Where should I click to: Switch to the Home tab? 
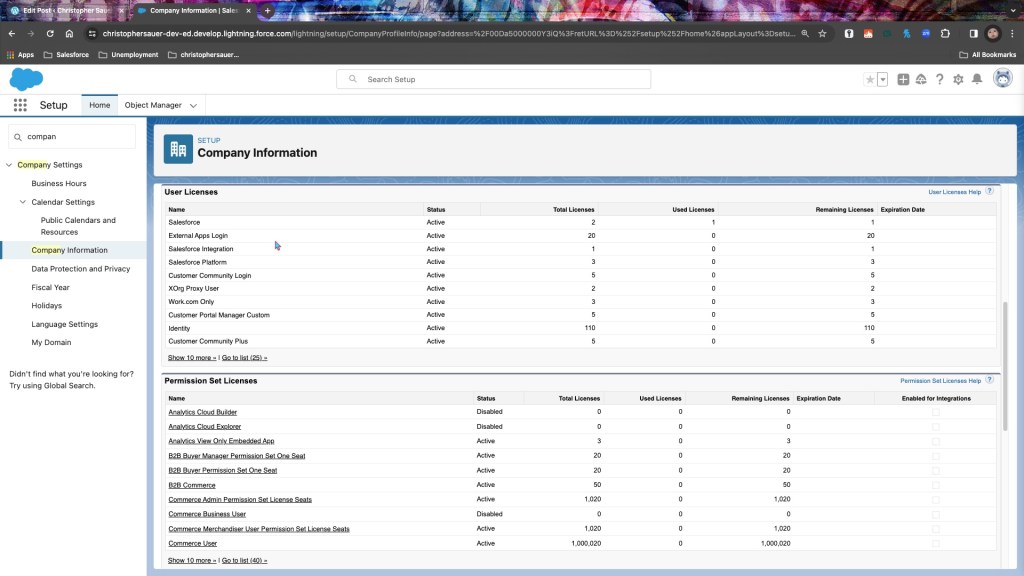pos(99,105)
